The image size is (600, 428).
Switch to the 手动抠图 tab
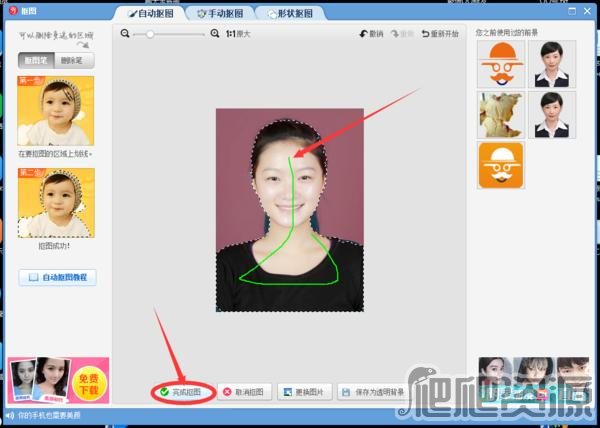220,13
